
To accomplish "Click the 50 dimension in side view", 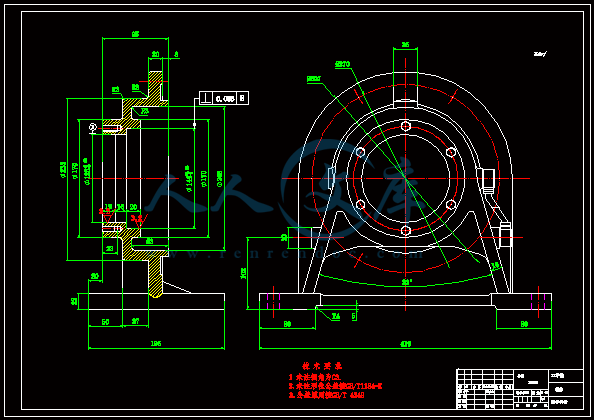I will click(x=105, y=322).
